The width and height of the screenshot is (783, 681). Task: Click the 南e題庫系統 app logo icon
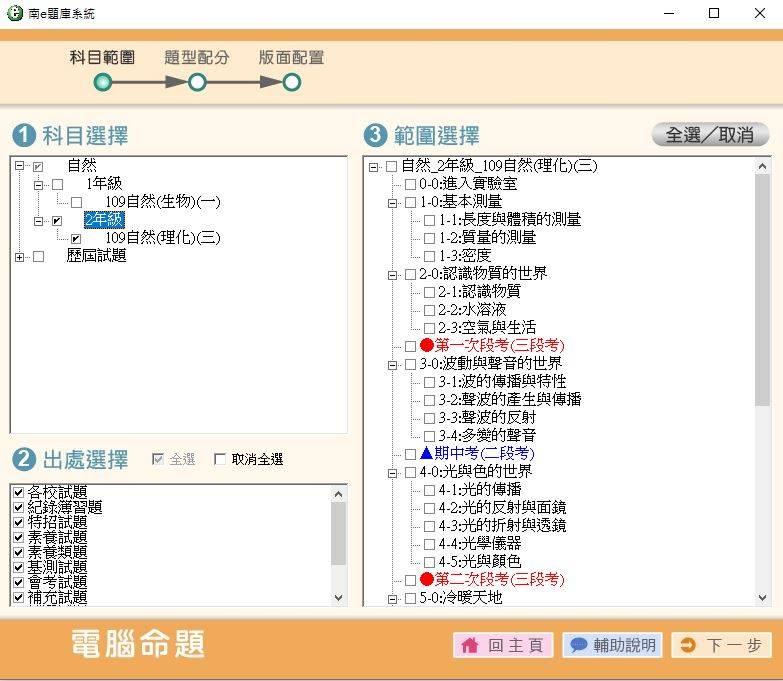15,13
